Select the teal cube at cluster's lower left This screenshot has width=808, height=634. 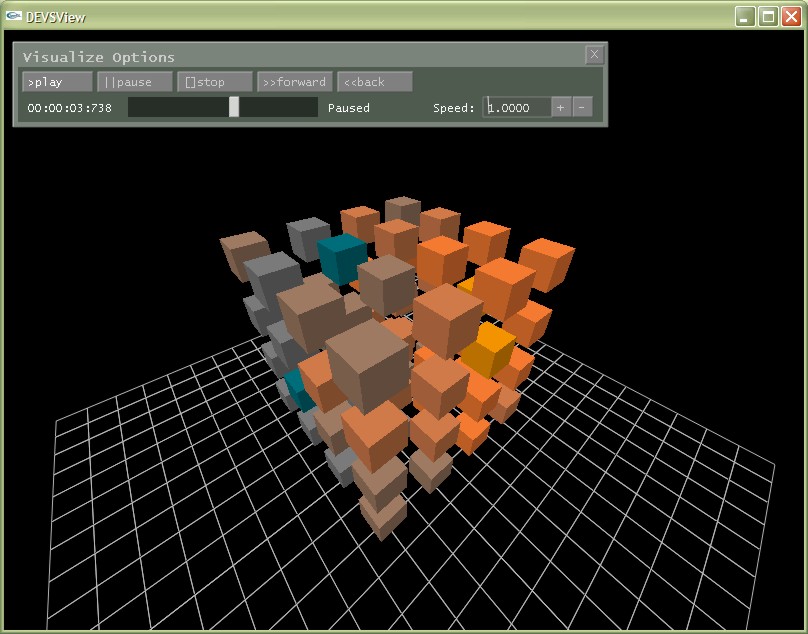[295, 387]
